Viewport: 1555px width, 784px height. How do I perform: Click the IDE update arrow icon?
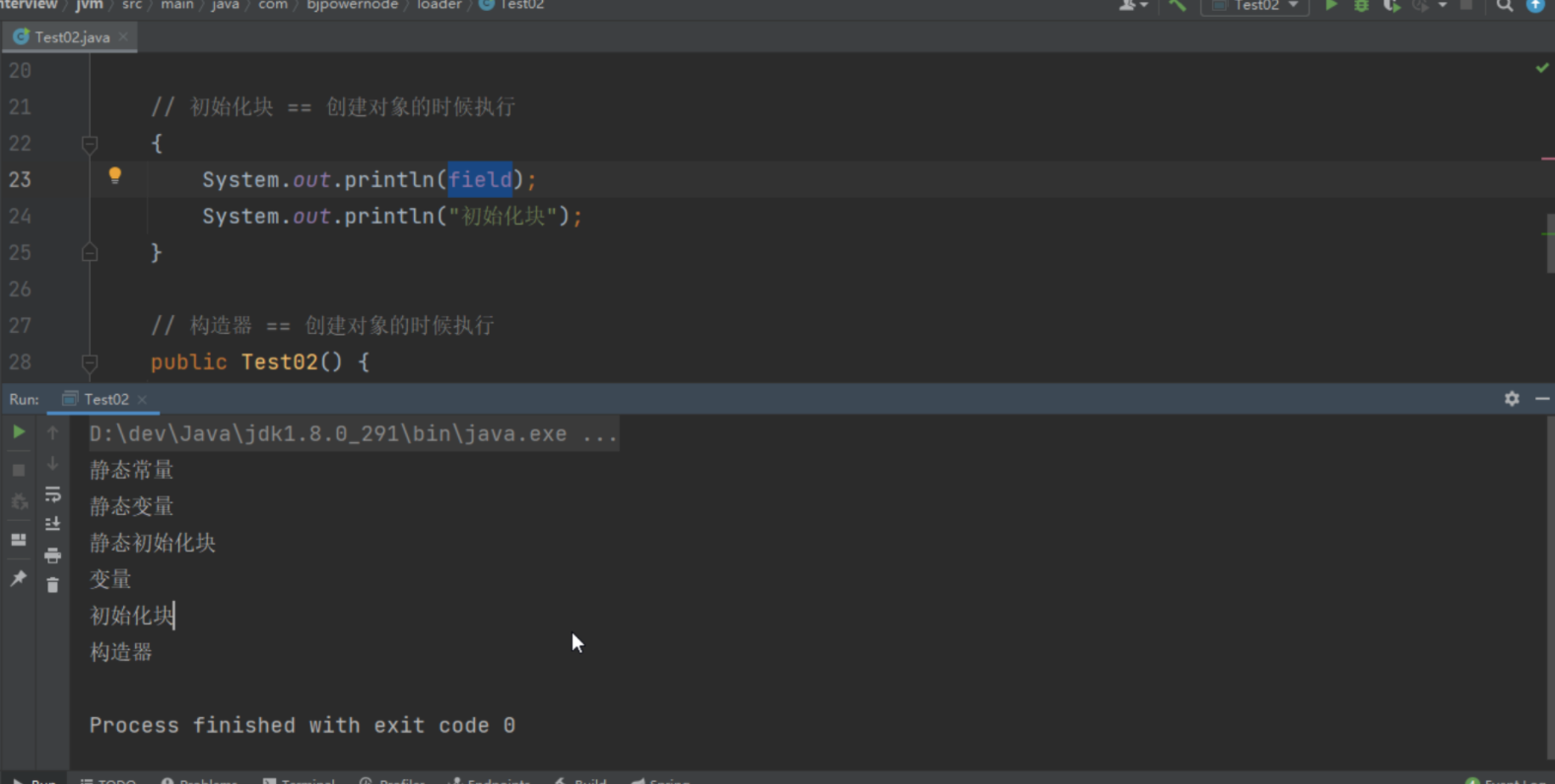[1535, 6]
